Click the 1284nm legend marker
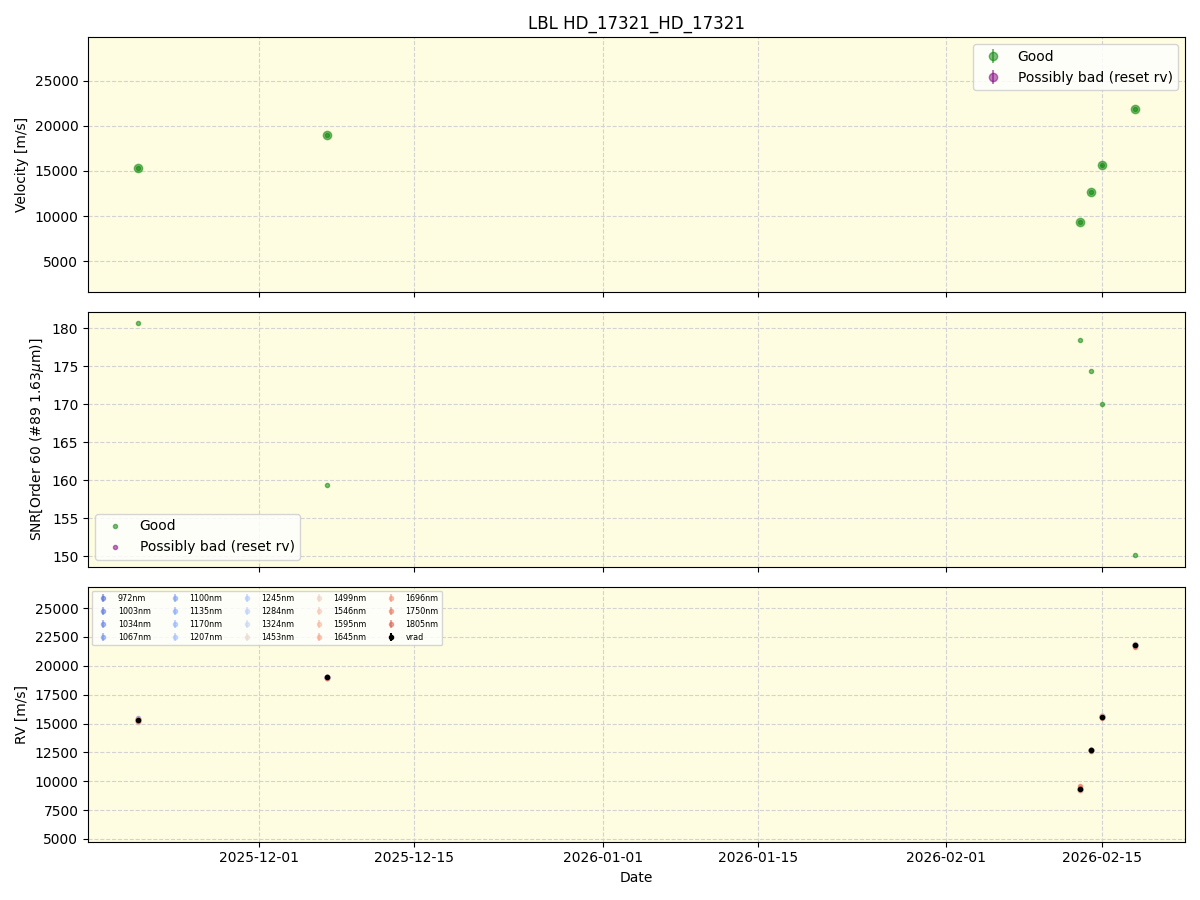 point(247,611)
